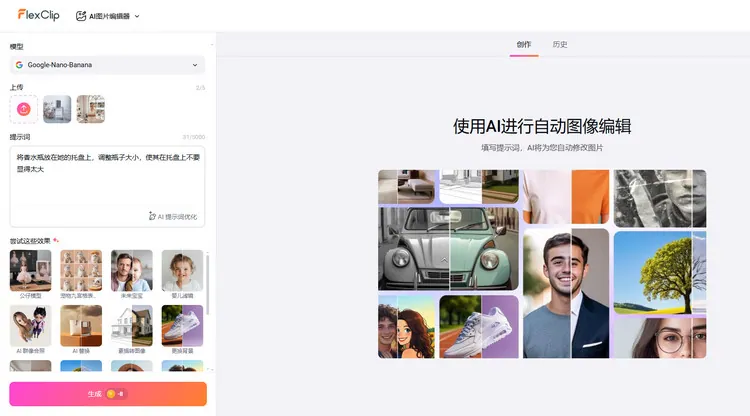Choose the 公仔模型 effect thumbnail
Viewport: 750px width, 416px height.
30,271
